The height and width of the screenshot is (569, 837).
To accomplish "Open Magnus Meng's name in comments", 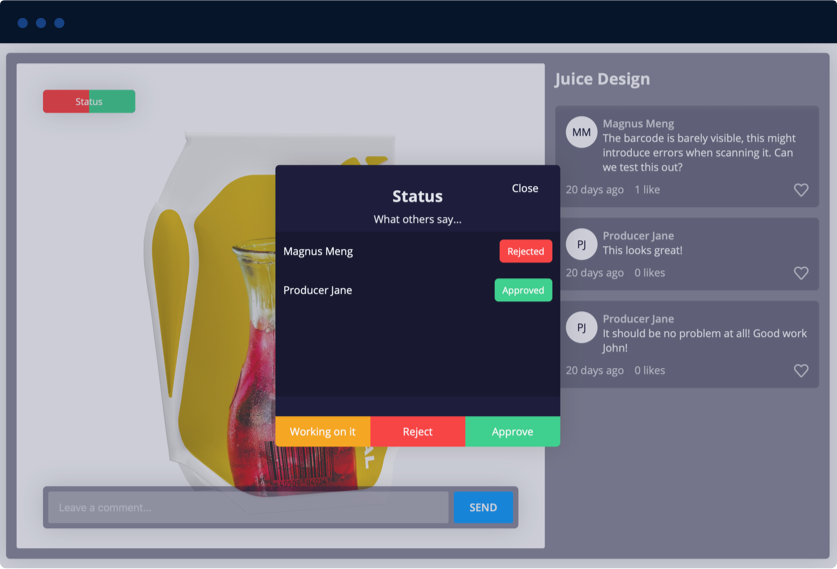I will [638, 124].
